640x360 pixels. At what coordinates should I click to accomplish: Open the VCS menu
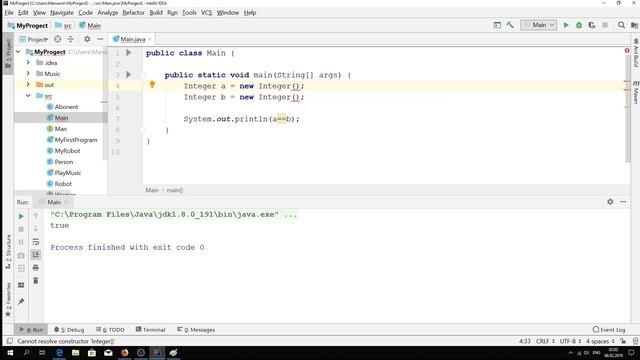tap(207, 13)
